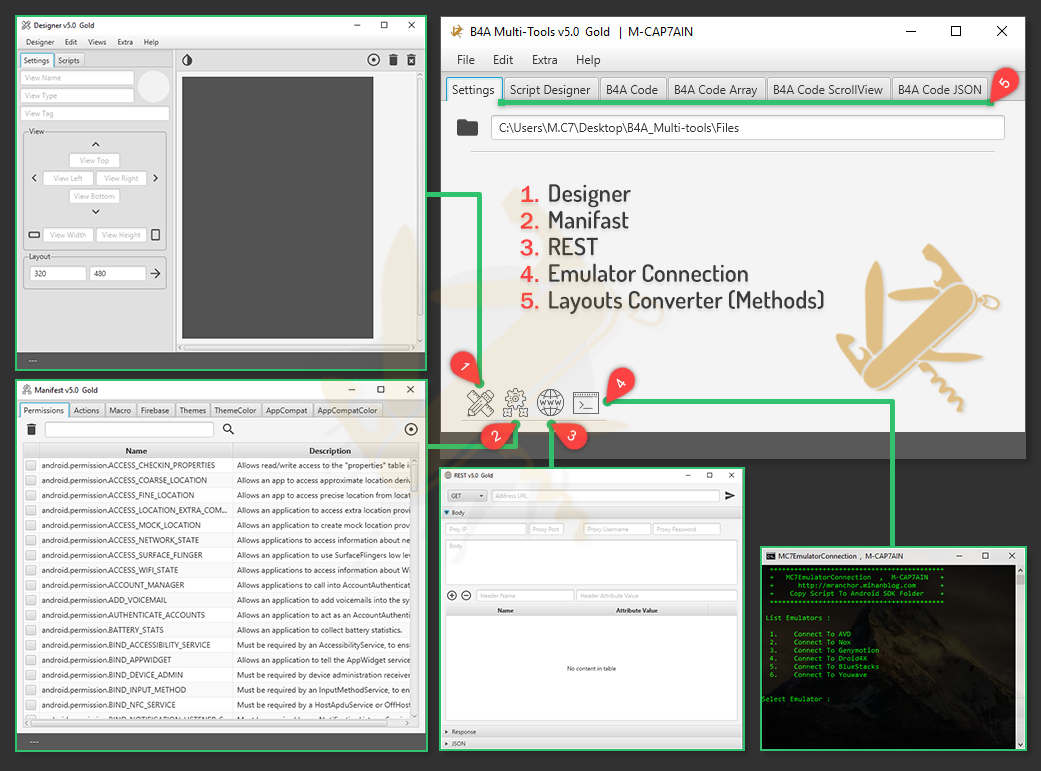Check the ACCESS_CHECKIN_PROPERTIES permission box
The height and width of the screenshot is (771, 1041).
(x=31, y=466)
